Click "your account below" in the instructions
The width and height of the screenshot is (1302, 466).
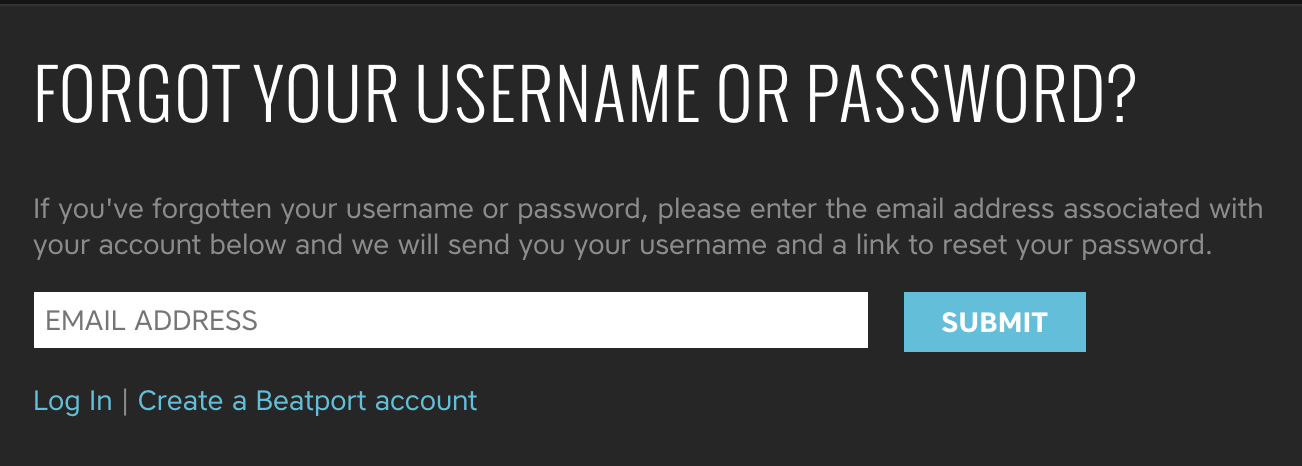[x=160, y=245]
